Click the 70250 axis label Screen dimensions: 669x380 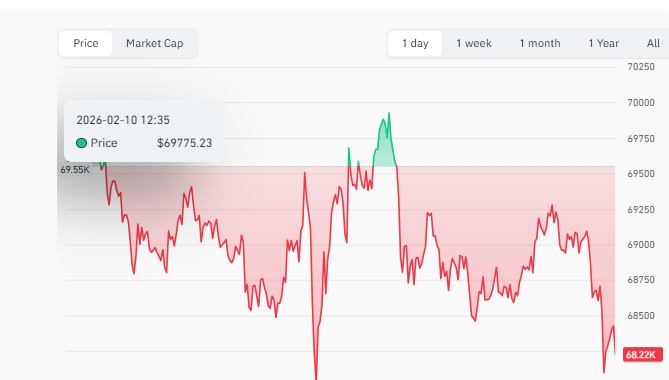point(640,67)
